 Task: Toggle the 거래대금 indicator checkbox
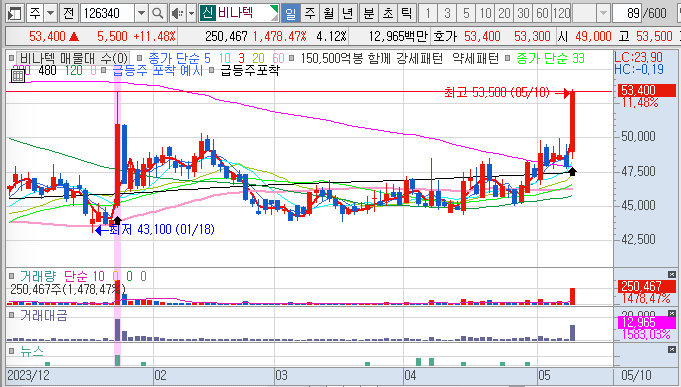pyautogui.click(x=12, y=315)
